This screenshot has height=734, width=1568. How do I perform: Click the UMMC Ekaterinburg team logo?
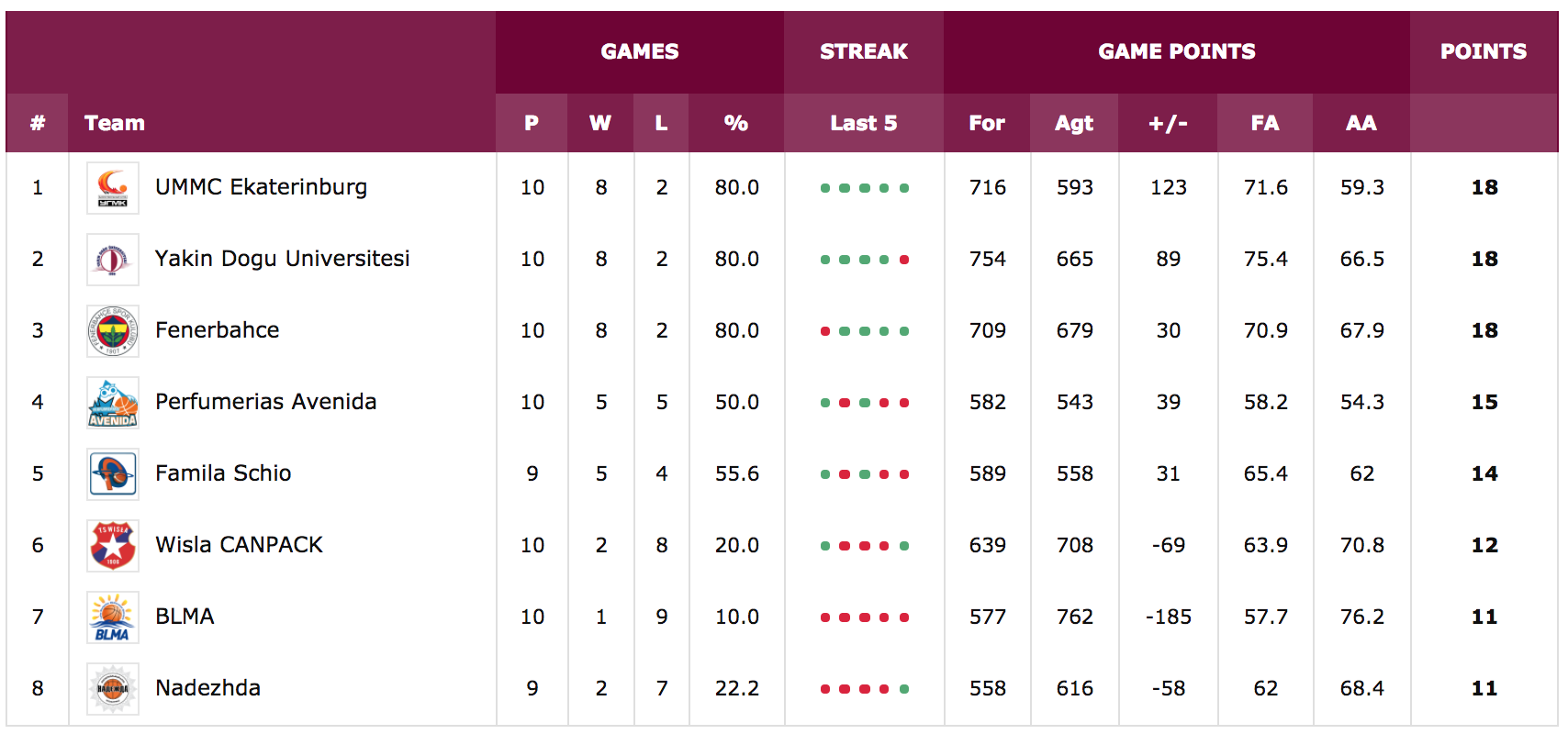coord(113,188)
